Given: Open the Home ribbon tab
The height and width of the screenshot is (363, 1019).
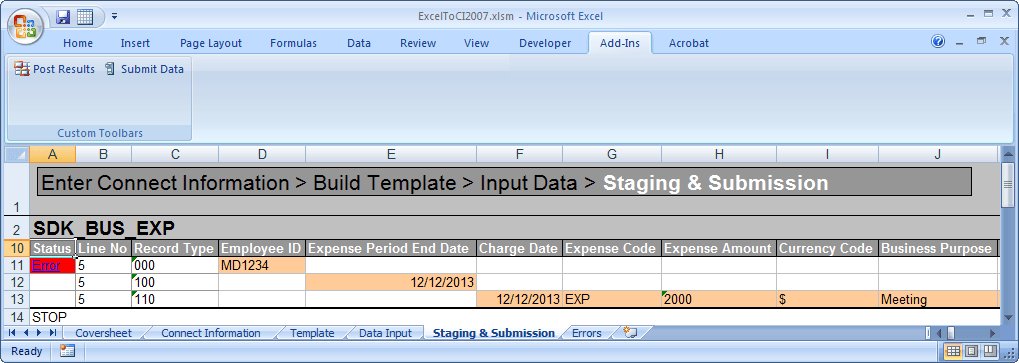Looking at the screenshot, I should click(77, 44).
